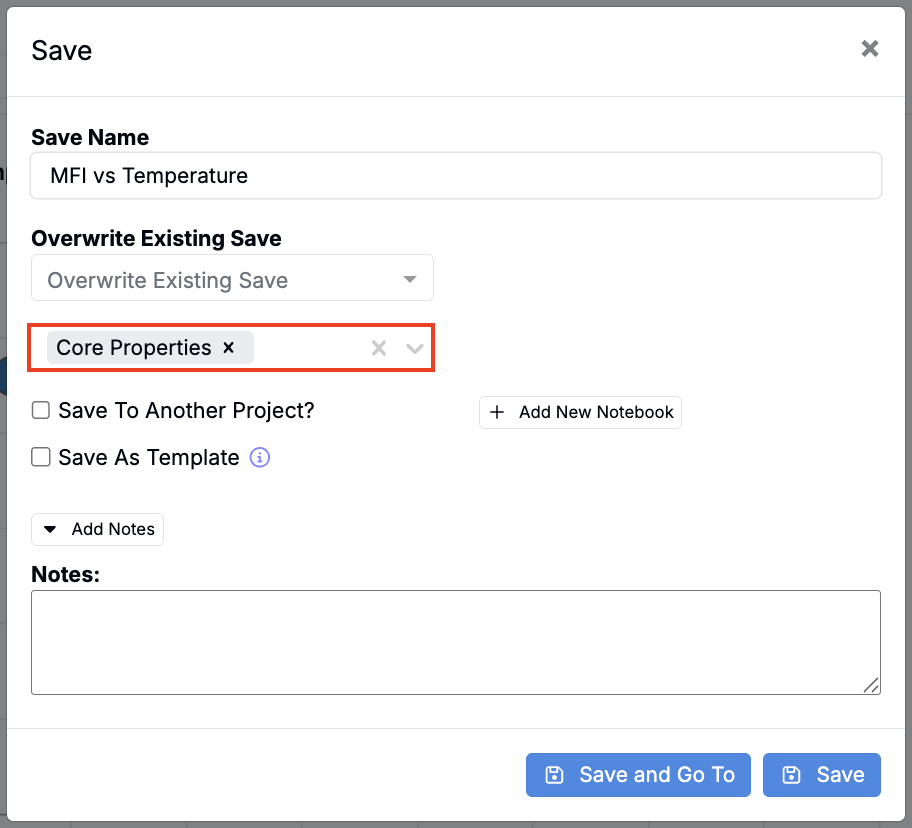Tick the Save As Template checkbox
This screenshot has width=912, height=828.
(x=41, y=457)
